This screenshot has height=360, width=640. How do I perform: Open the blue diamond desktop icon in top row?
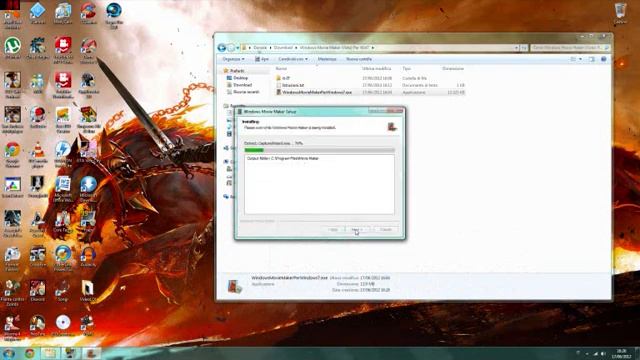point(38,12)
